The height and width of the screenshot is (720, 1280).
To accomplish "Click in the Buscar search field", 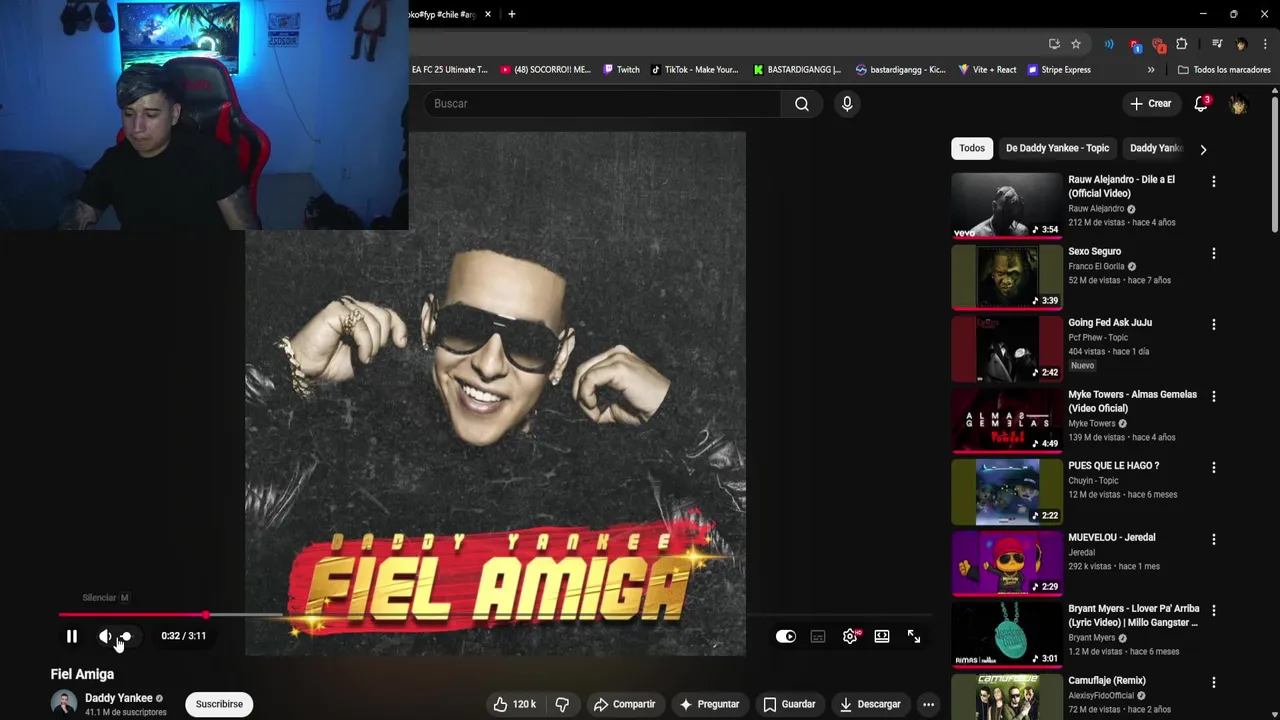I will [x=603, y=104].
